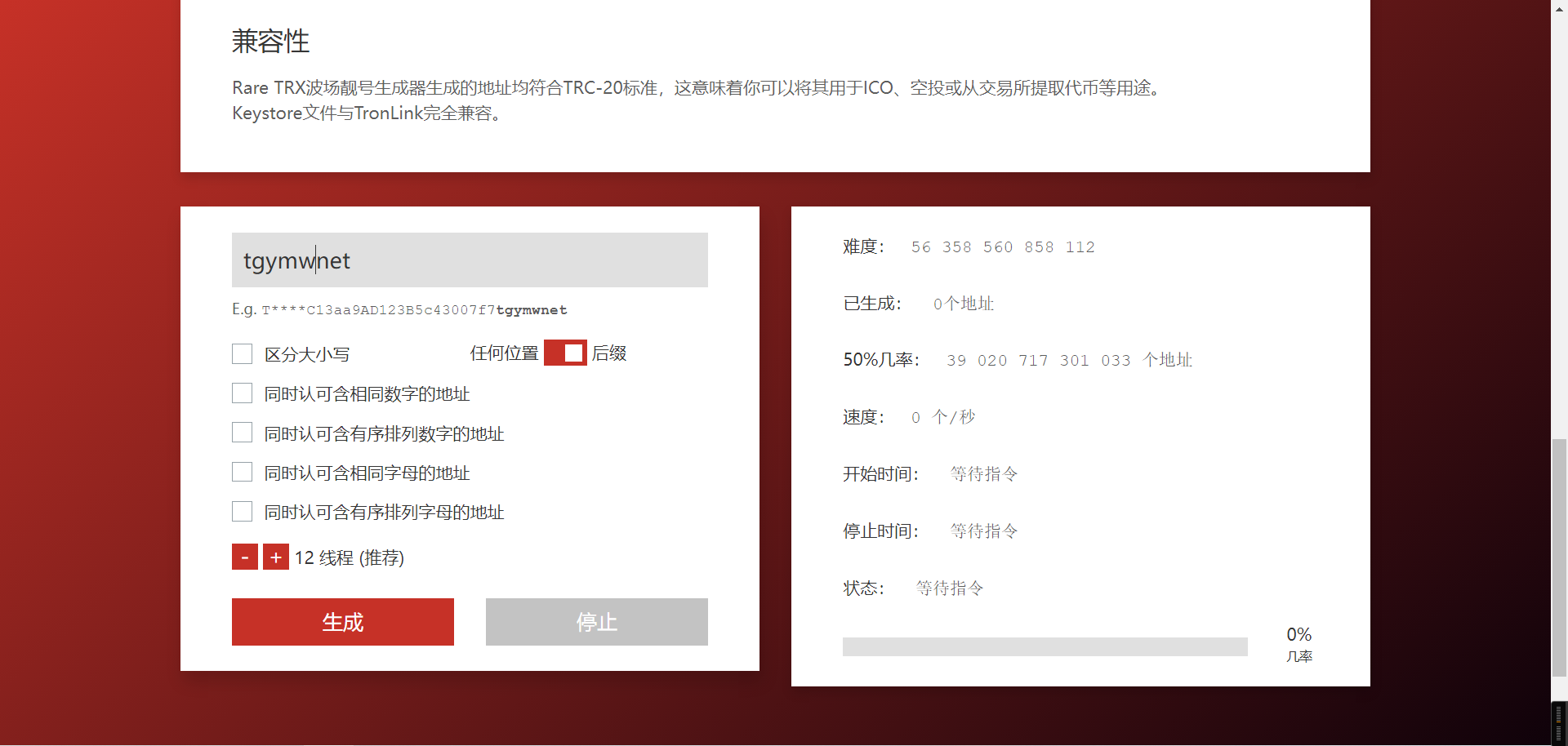Decrease thread count with minus button
1568x746 pixels.
(x=244, y=557)
